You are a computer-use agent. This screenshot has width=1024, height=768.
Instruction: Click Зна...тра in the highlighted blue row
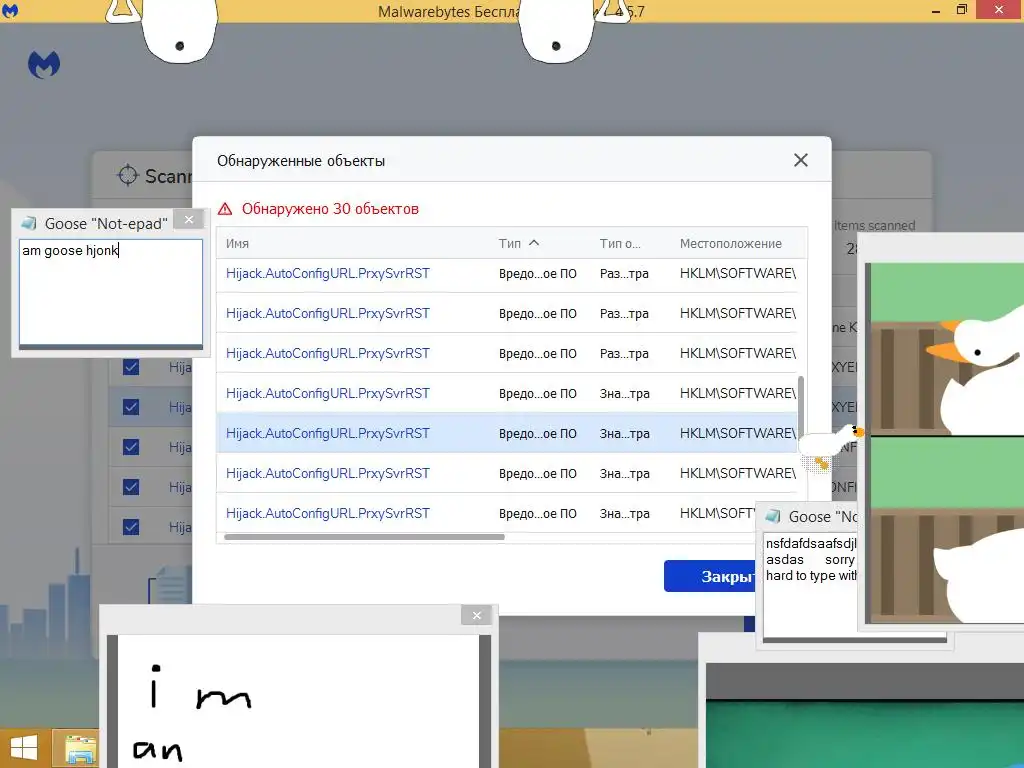(x=624, y=433)
